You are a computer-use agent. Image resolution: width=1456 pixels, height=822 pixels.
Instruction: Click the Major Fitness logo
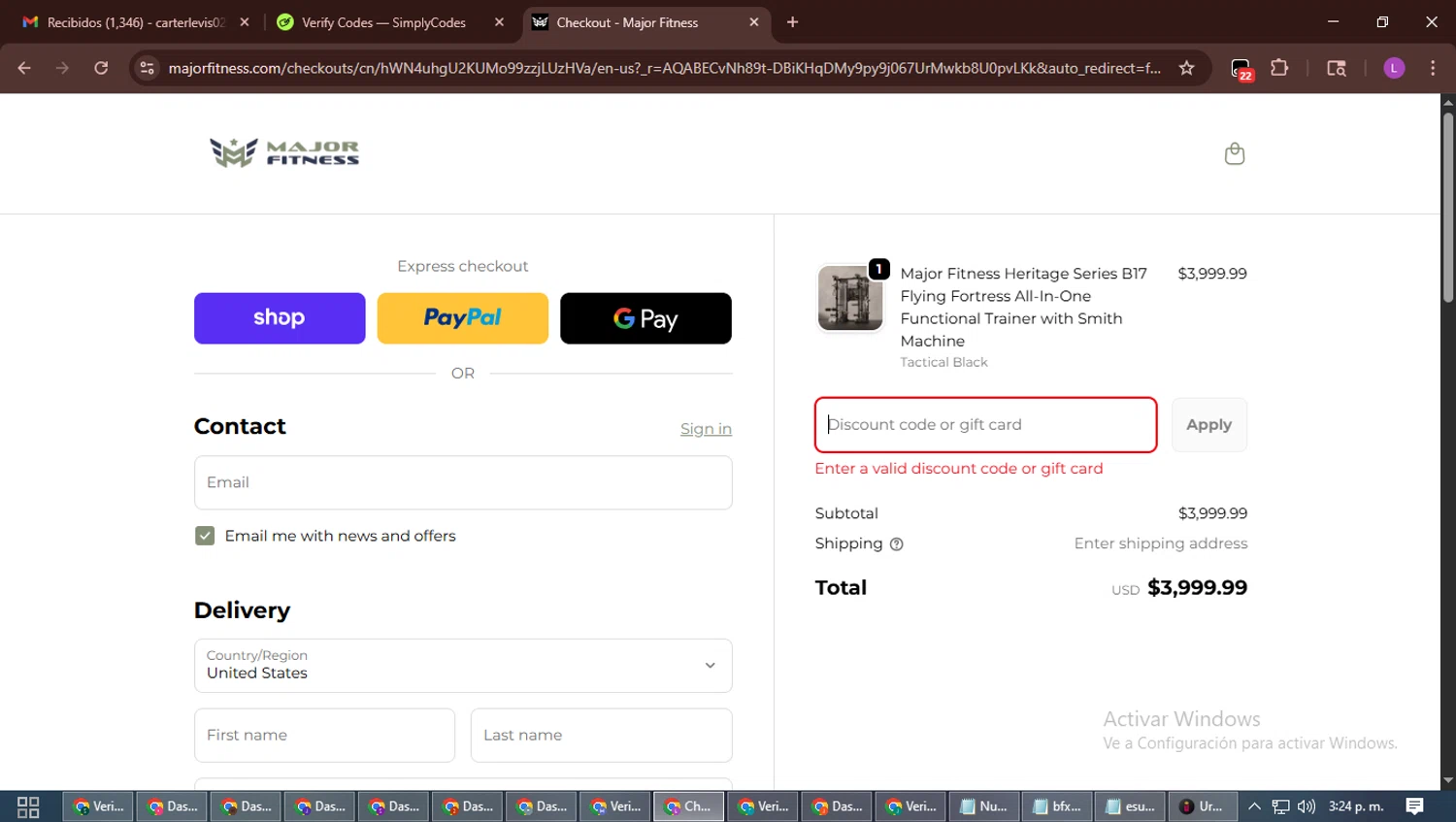point(284,152)
